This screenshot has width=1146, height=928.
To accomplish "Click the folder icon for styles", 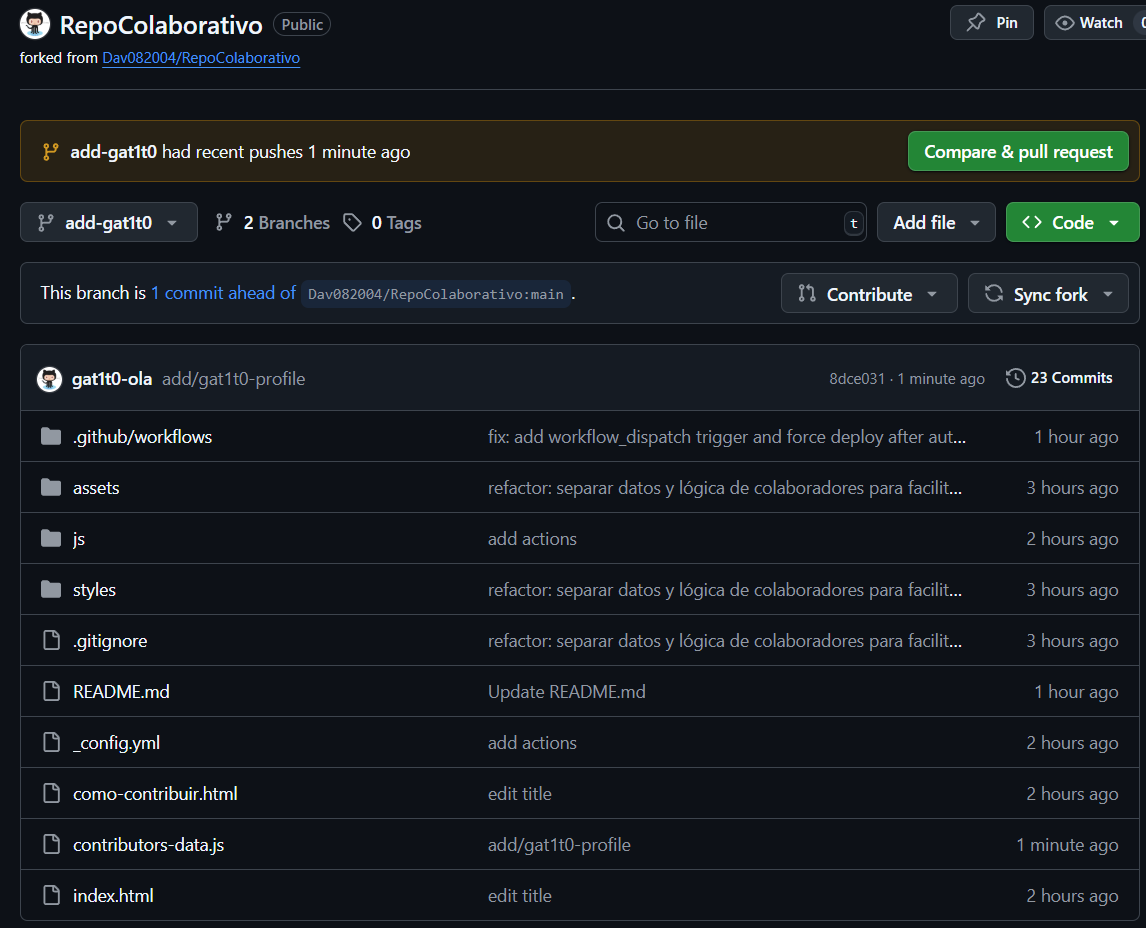I will click(x=51, y=589).
